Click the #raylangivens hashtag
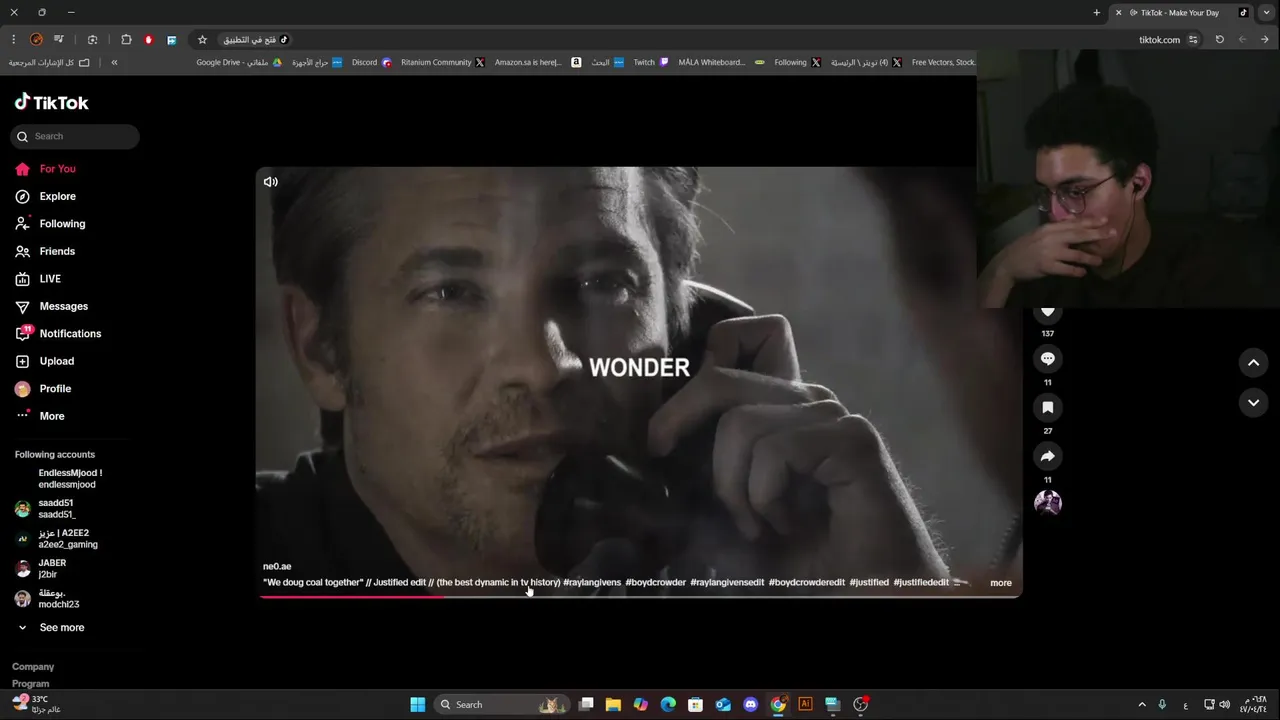The height and width of the screenshot is (720, 1280). pyautogui.click(x=592, y=582)
